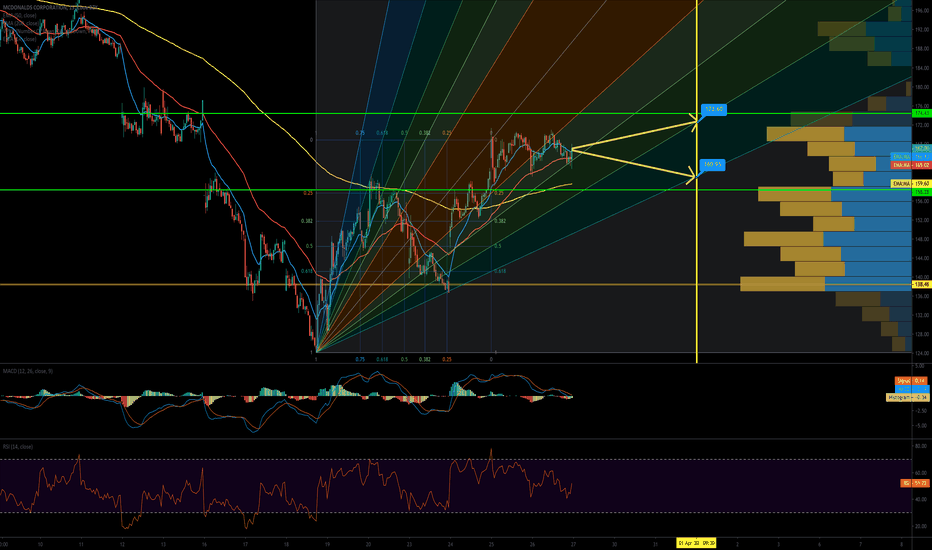This screenshot has width=932, height=550.
Task: Click date 19 on the time axis
Action: click(x=328, y=544)
